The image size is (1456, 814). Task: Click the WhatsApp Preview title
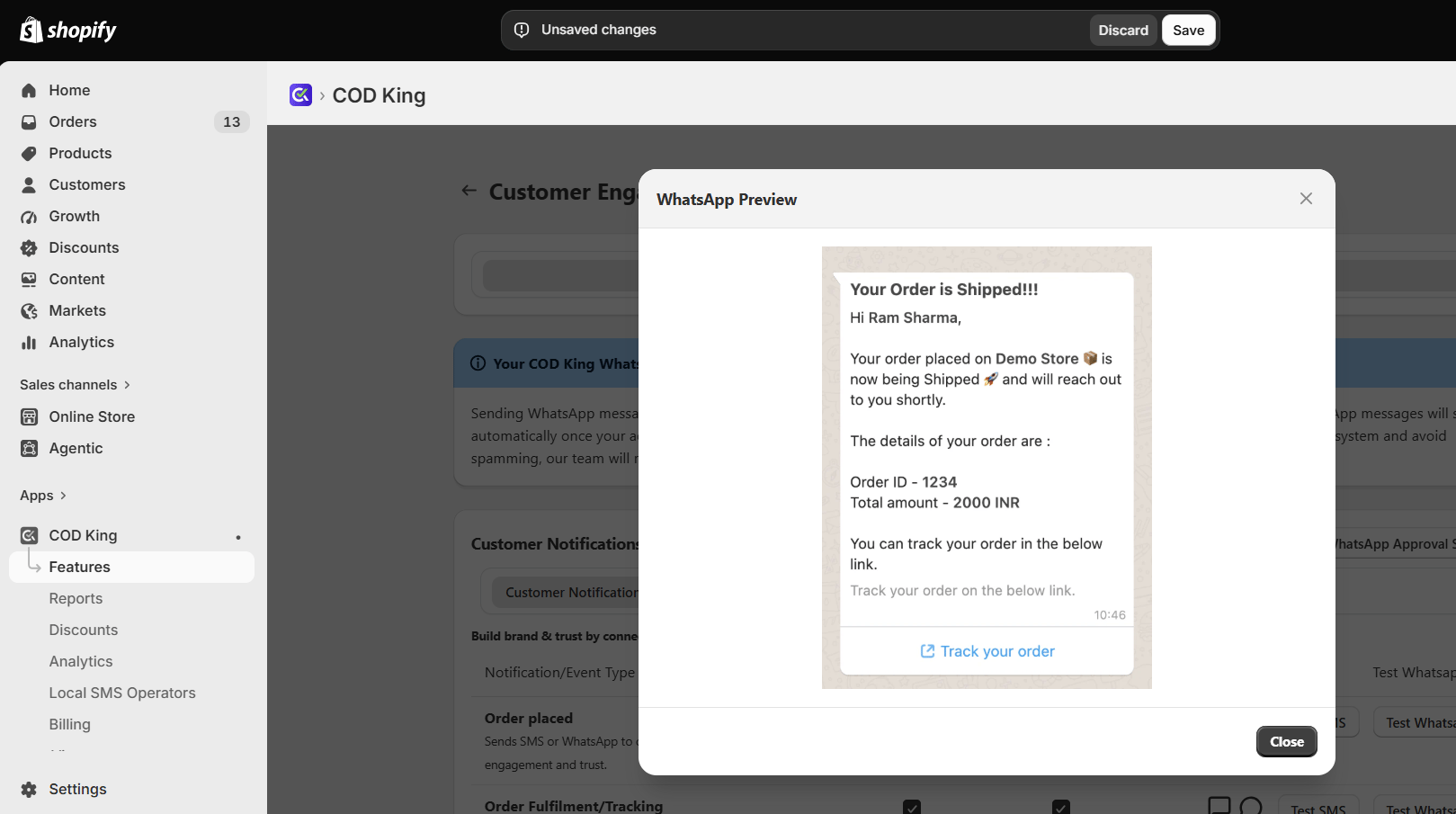(727, 199)
